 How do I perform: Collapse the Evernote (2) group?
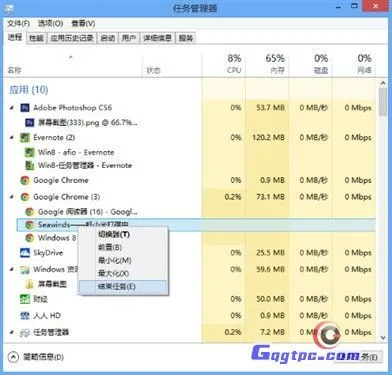[12, 137]
